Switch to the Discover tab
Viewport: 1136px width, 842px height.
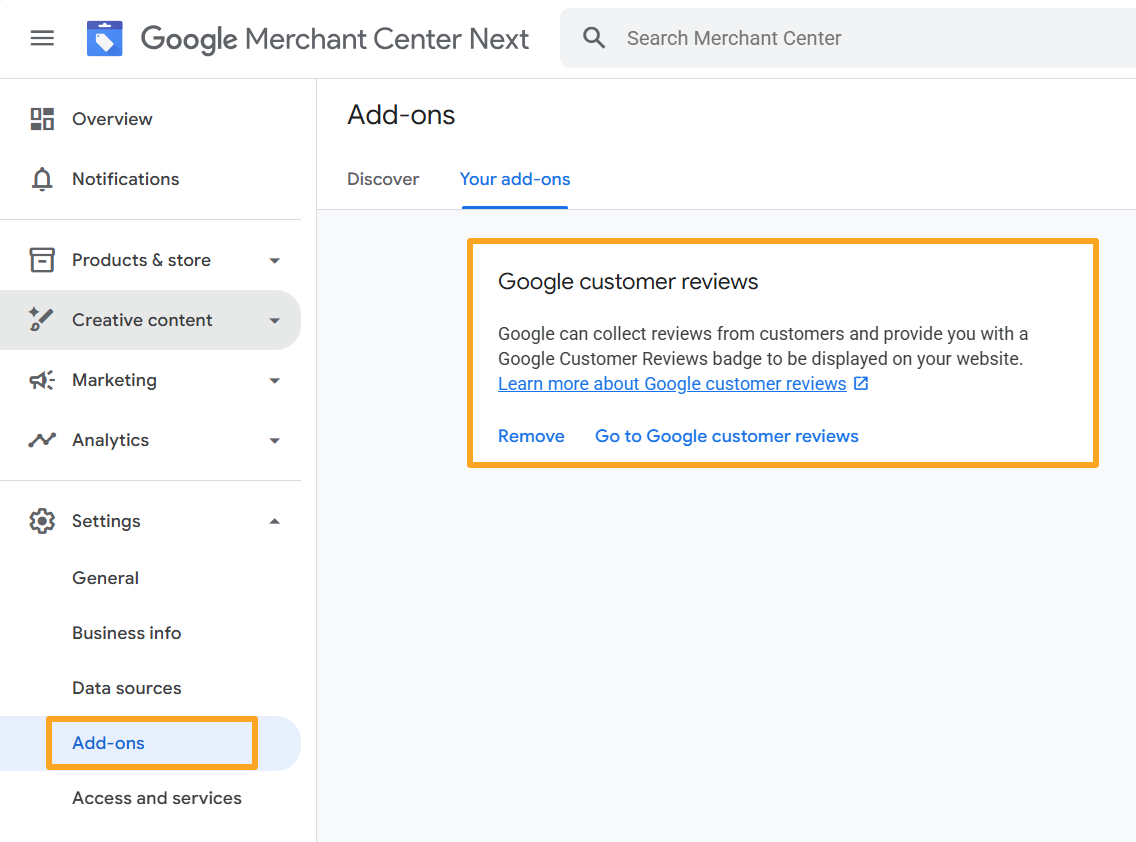(x=383, y=179)
